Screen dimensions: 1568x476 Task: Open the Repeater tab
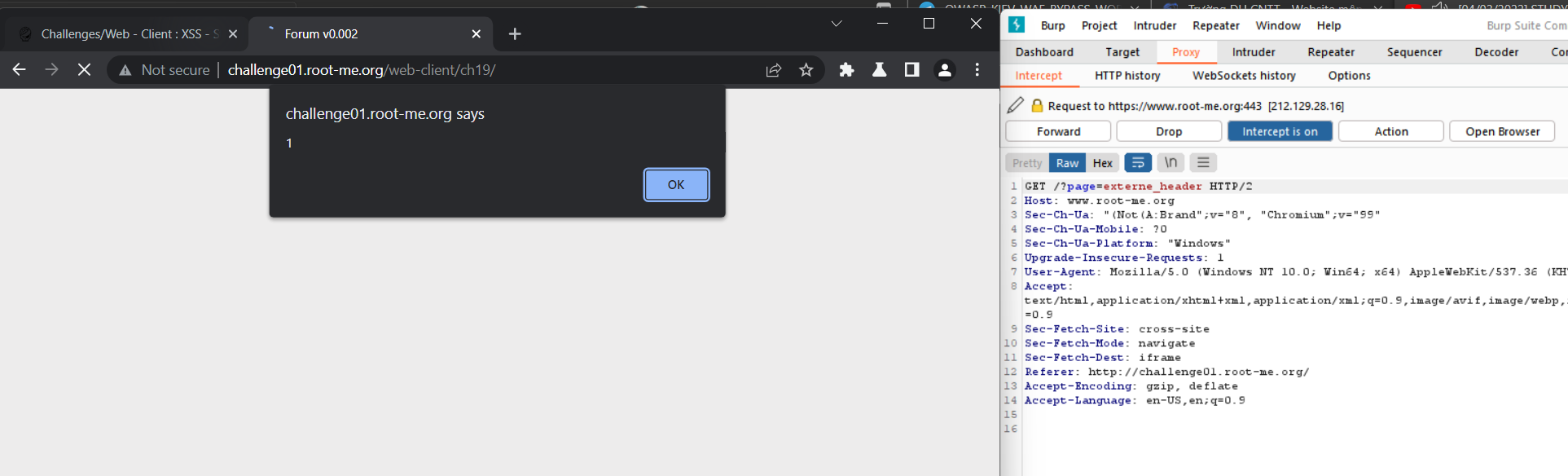pyautogui.click(x=1331, y=52)
